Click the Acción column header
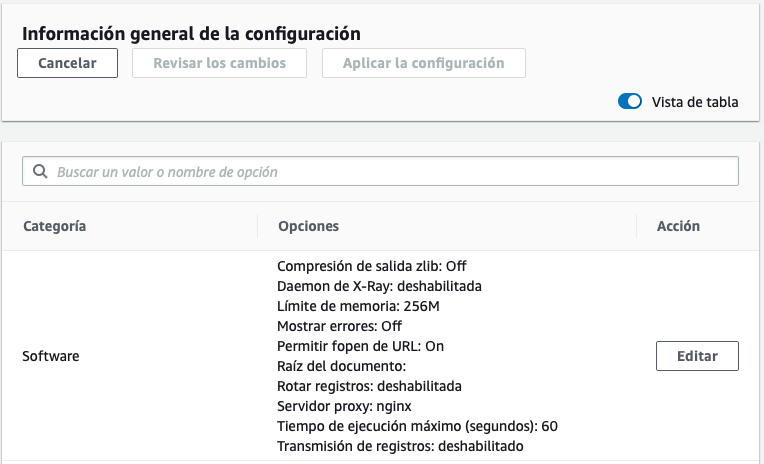This screenshot has height=464, width=764. coord(678,226)
